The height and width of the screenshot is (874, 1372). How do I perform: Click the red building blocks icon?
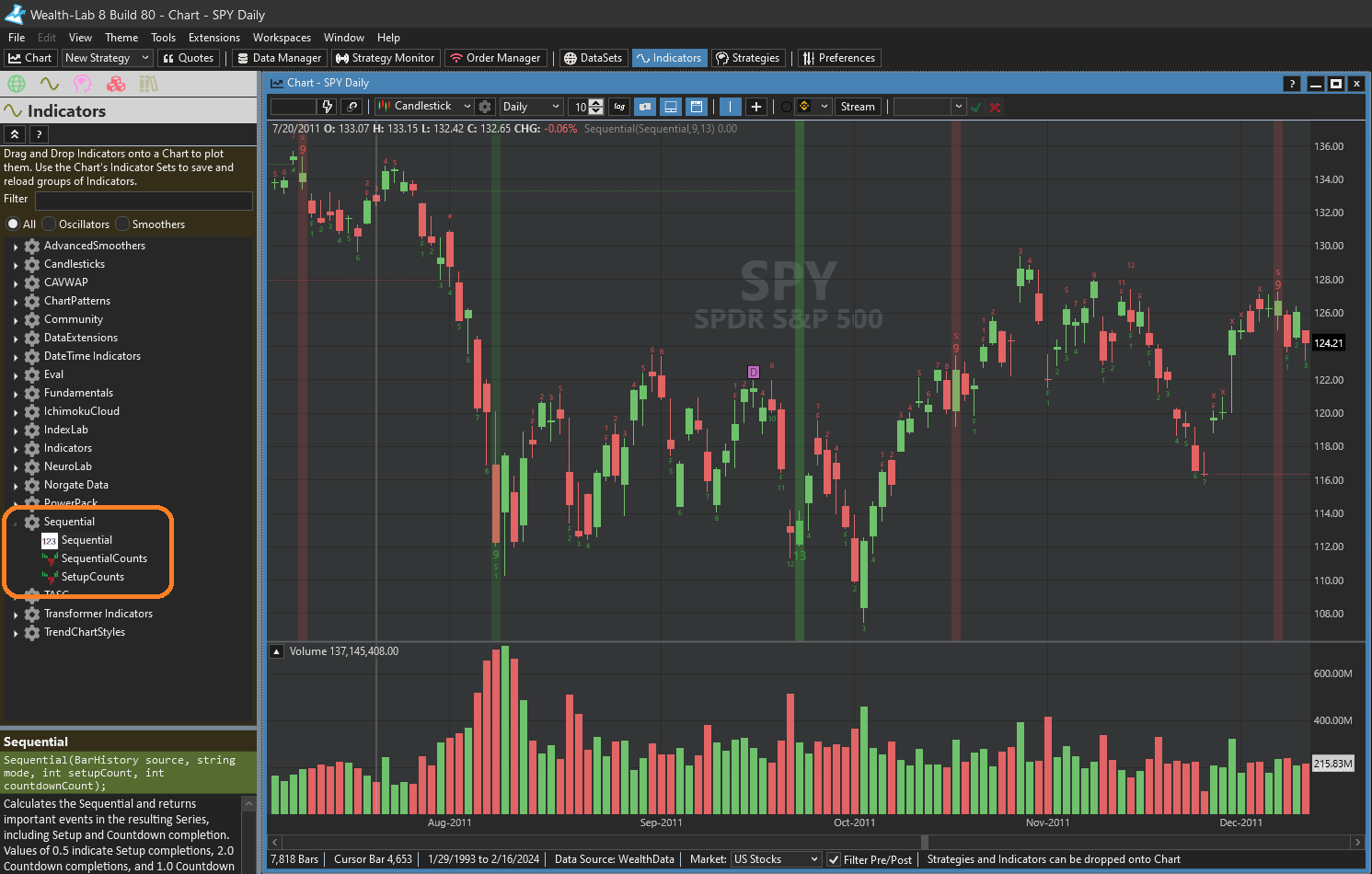(x=116, y=84)
